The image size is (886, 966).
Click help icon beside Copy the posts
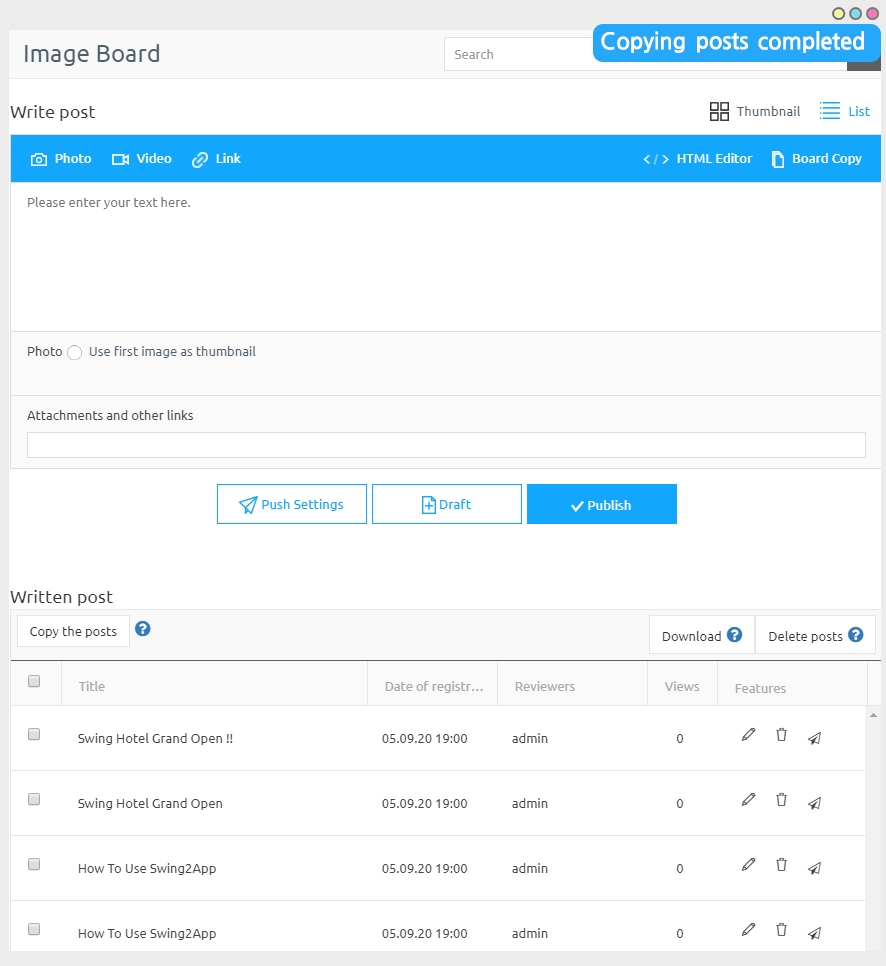click(x=143, y=629)
